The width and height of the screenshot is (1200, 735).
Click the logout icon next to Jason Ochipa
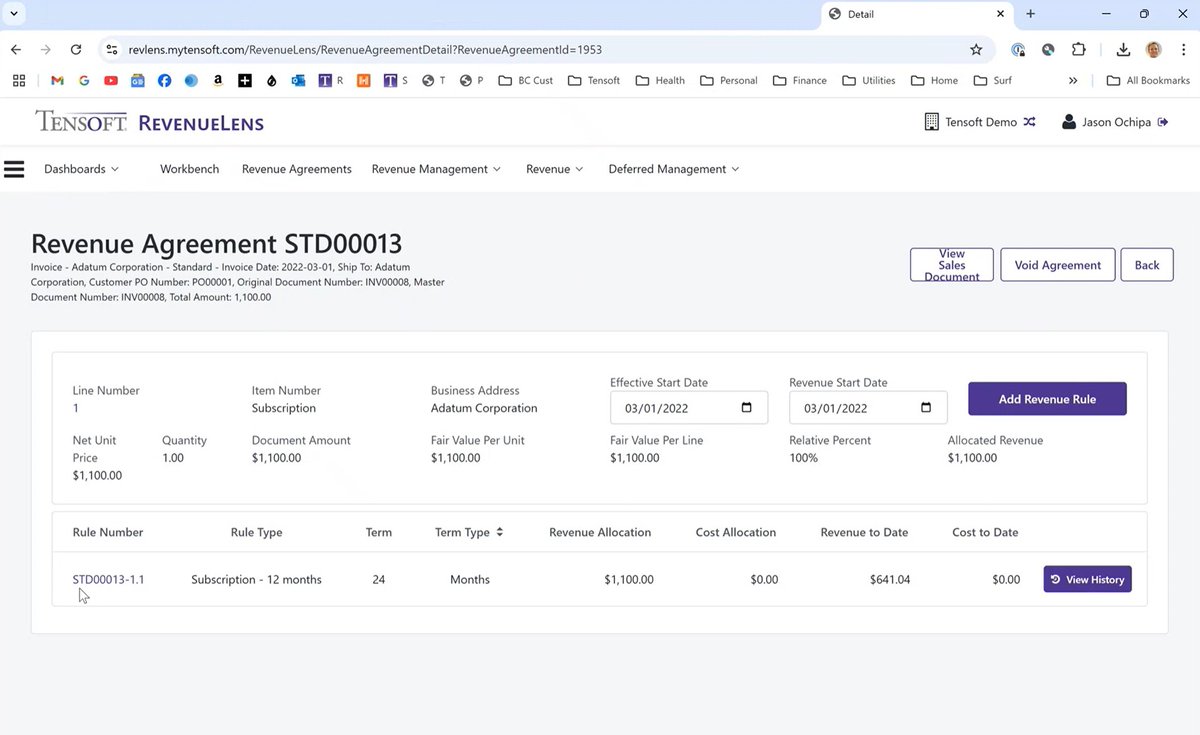pos(1163,121)
